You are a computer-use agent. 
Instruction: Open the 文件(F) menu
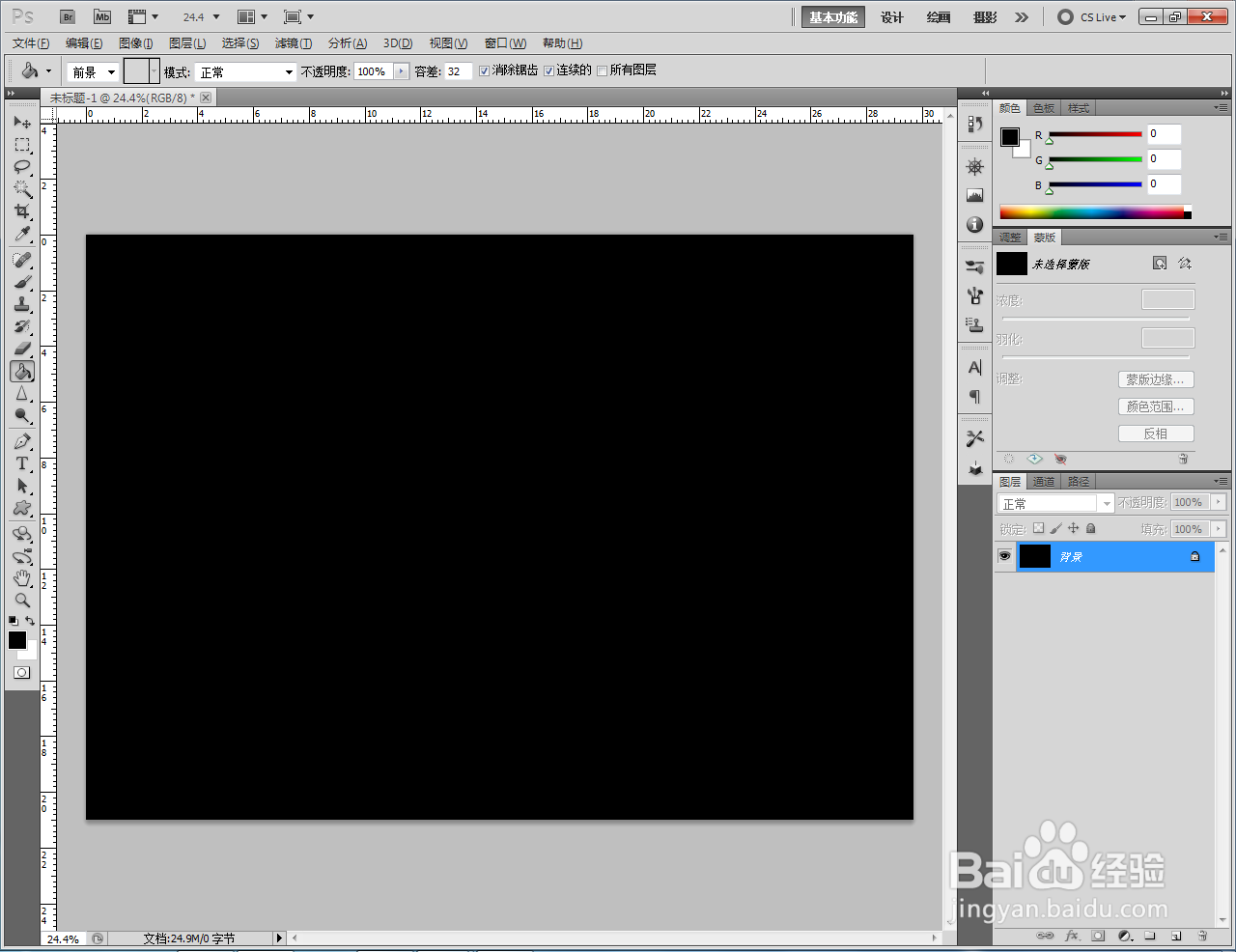pos(31,43)
